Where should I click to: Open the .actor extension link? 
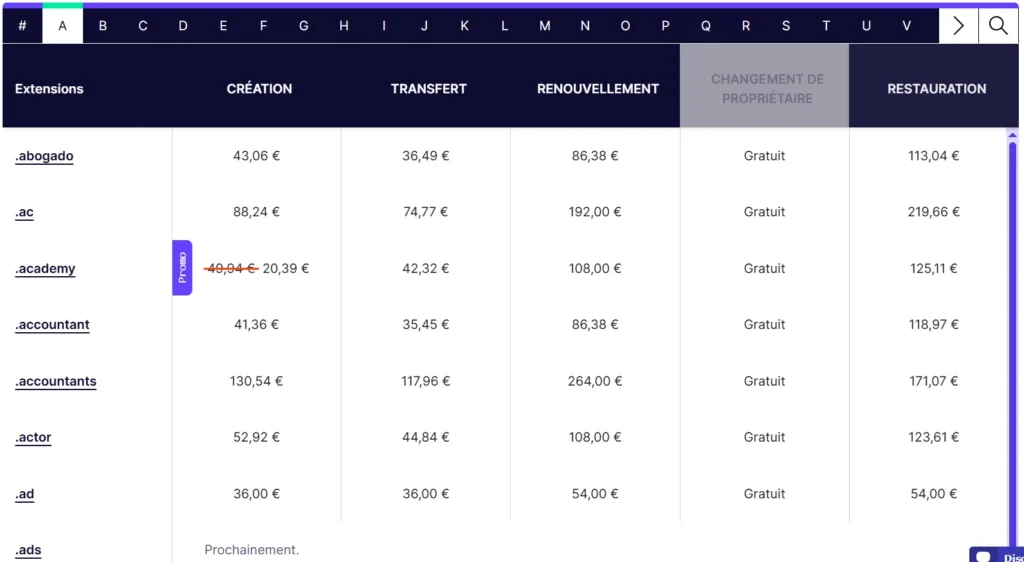[x=33, y=437]
